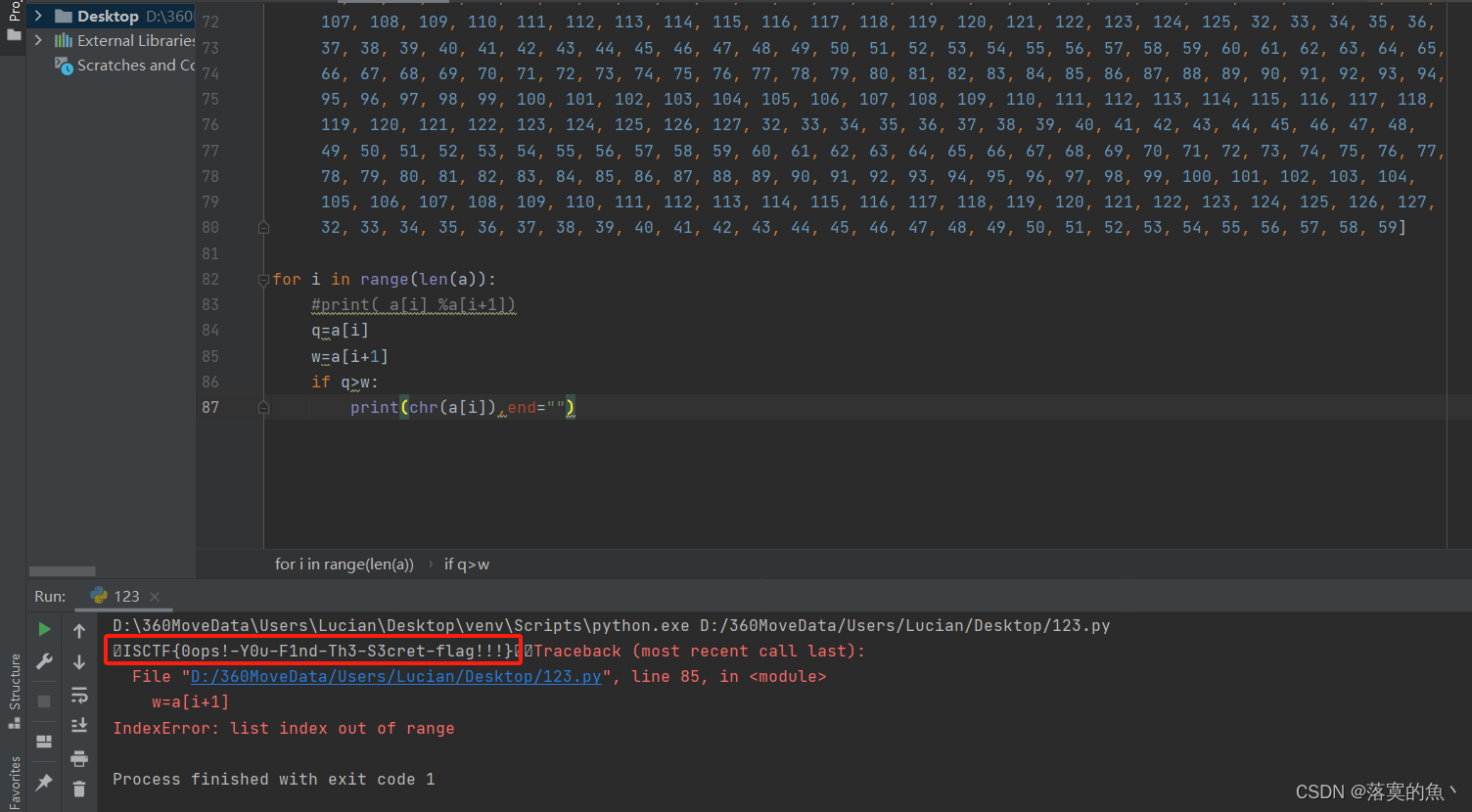
Task: Open 123.py from the traceback link
Action: (395, 676)
